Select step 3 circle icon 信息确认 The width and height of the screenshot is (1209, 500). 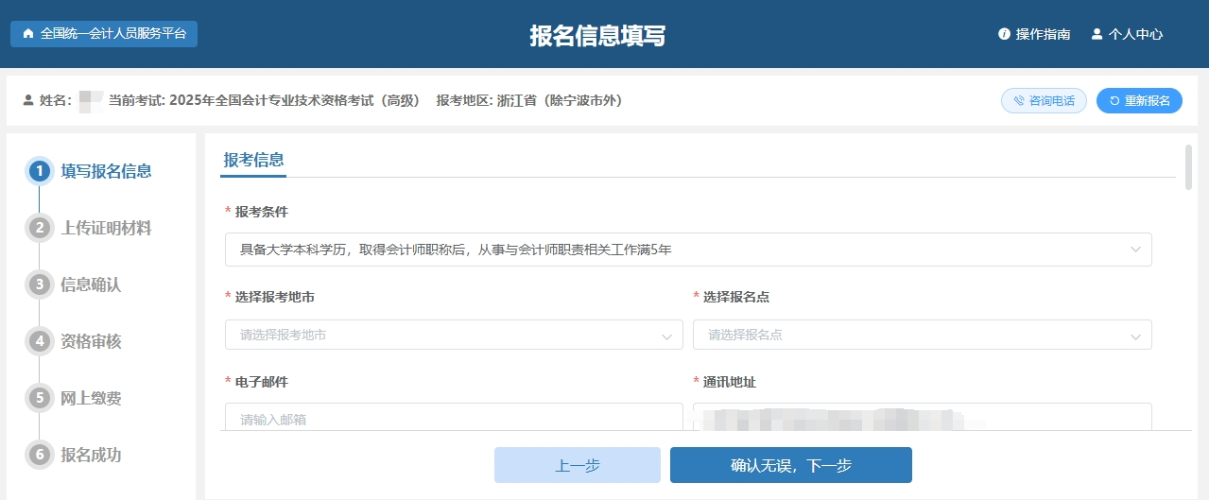[x=39, y=285]
